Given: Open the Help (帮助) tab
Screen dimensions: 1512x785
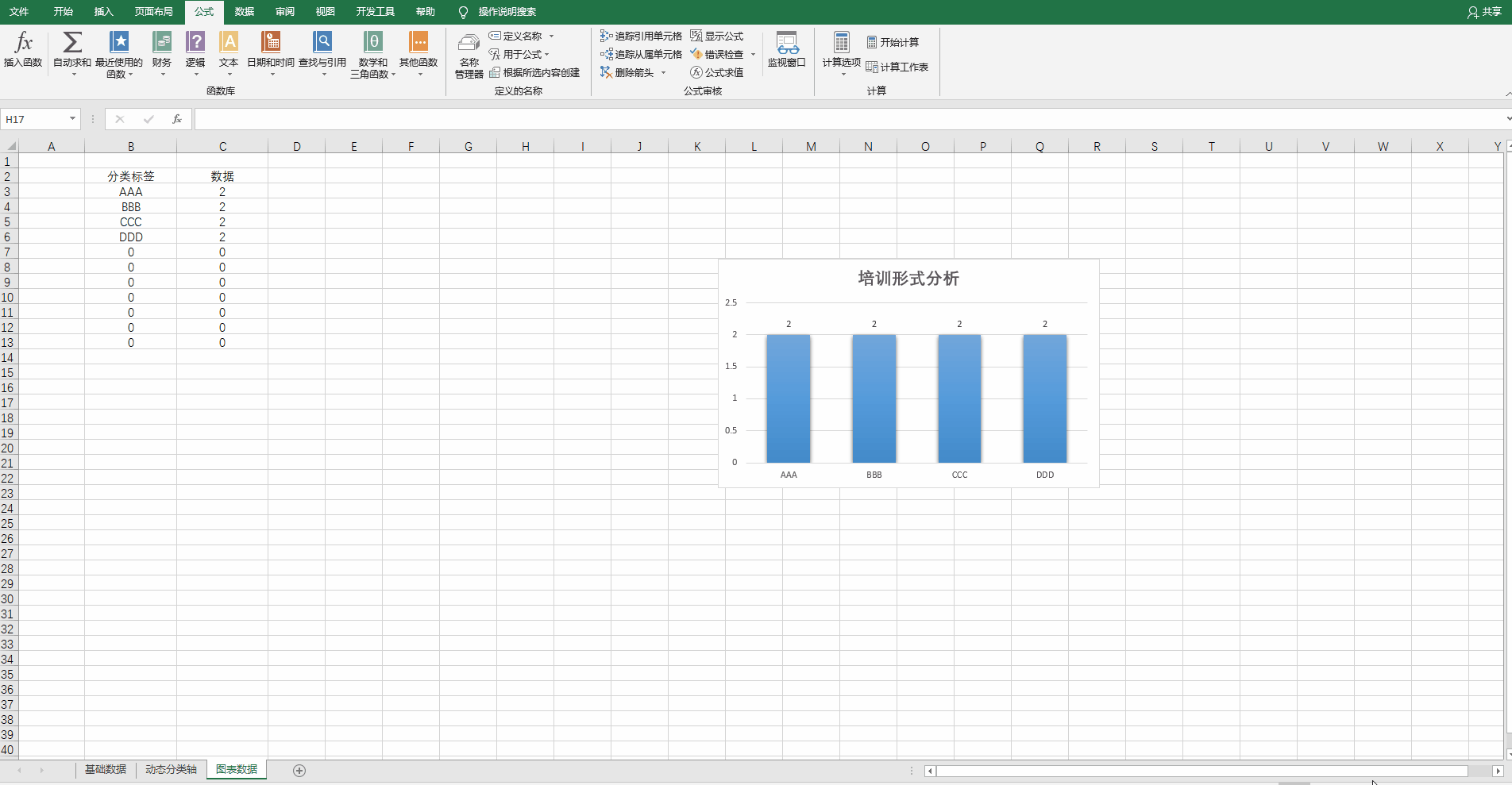Looking at the screenshot, I should (x=426, y=12).
